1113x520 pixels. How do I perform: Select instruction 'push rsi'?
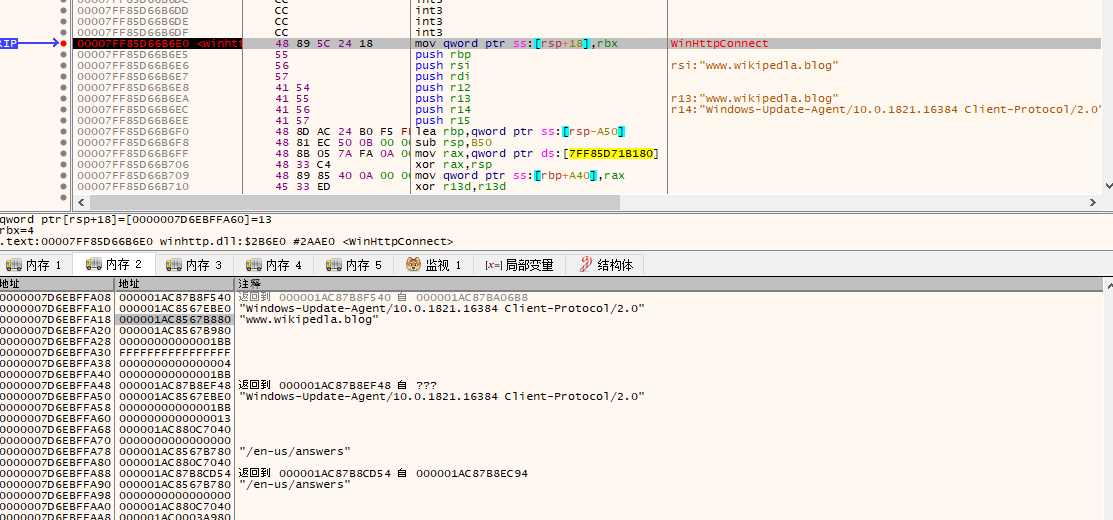click(443, 65)
